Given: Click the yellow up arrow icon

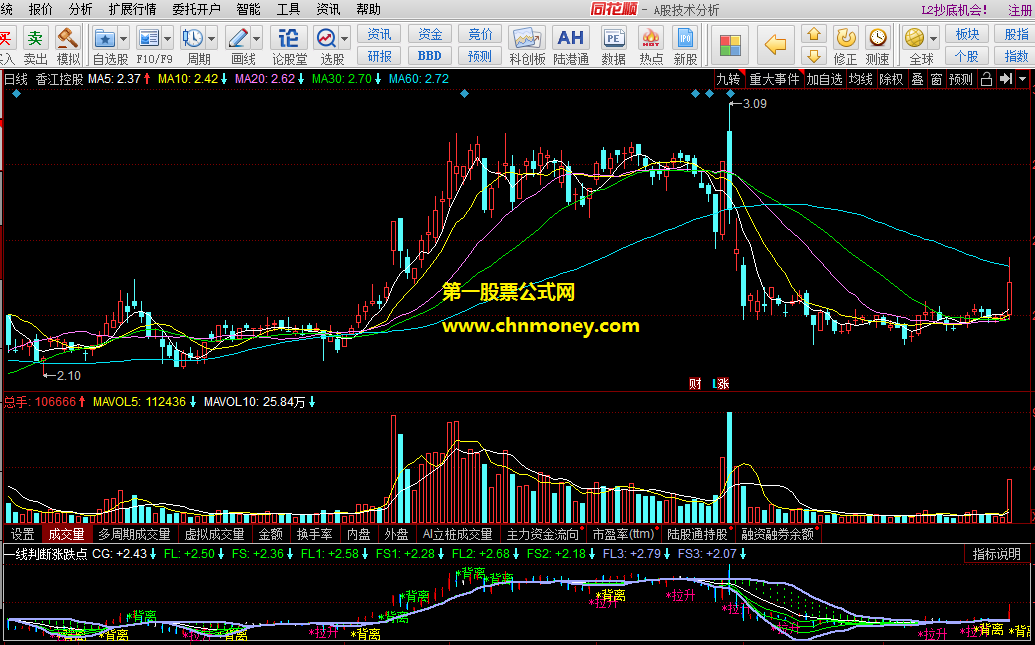Looking at the screenshot, I should [814, 34].
